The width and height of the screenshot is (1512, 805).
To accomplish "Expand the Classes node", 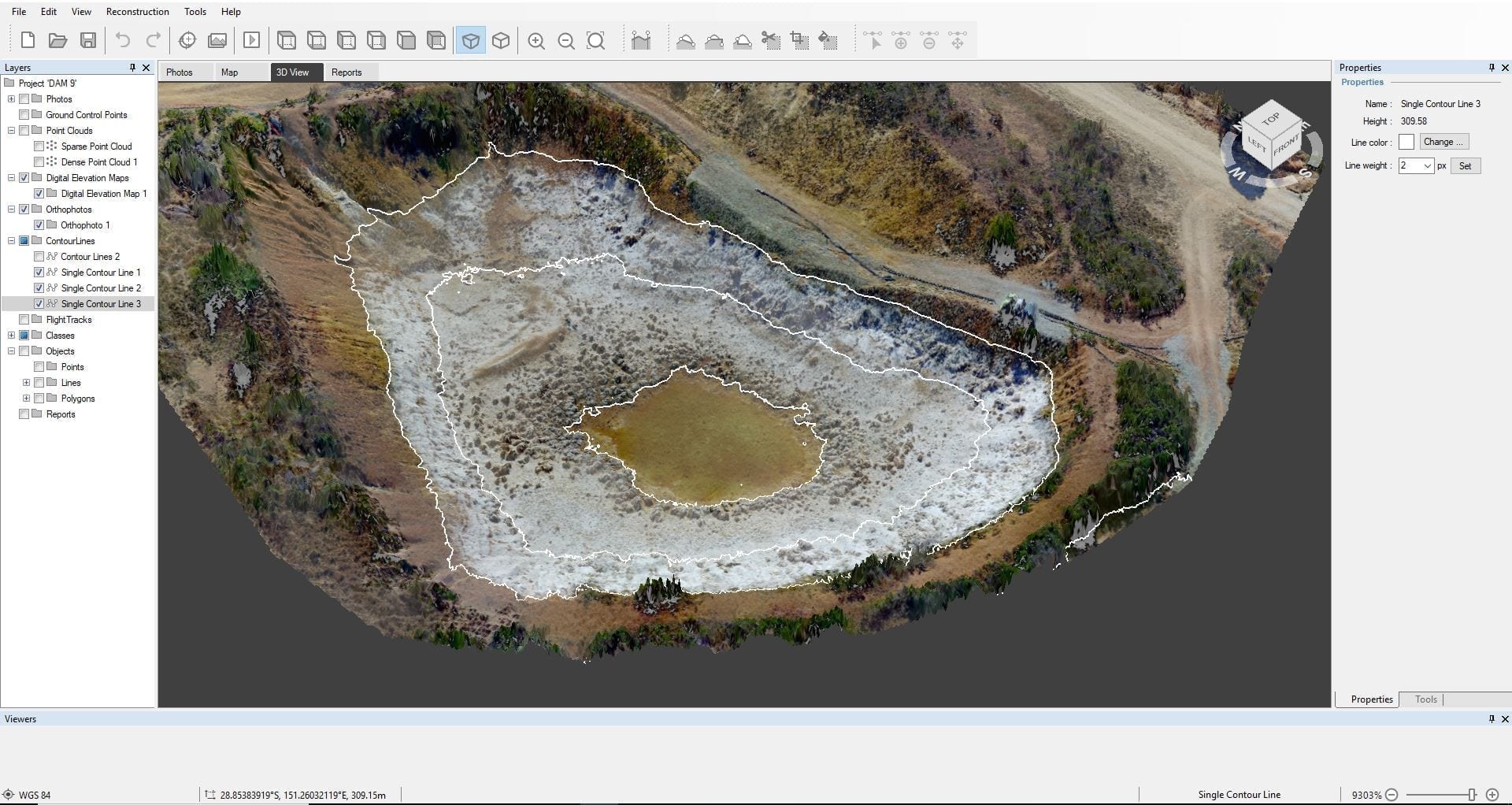I will tap(11, 336).
